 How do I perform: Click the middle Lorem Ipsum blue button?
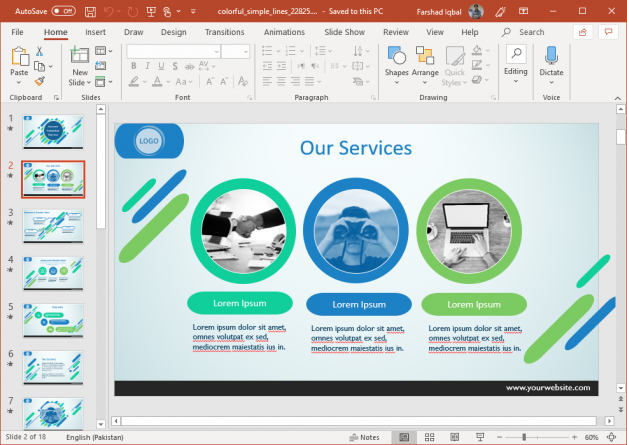pos(359,305)
